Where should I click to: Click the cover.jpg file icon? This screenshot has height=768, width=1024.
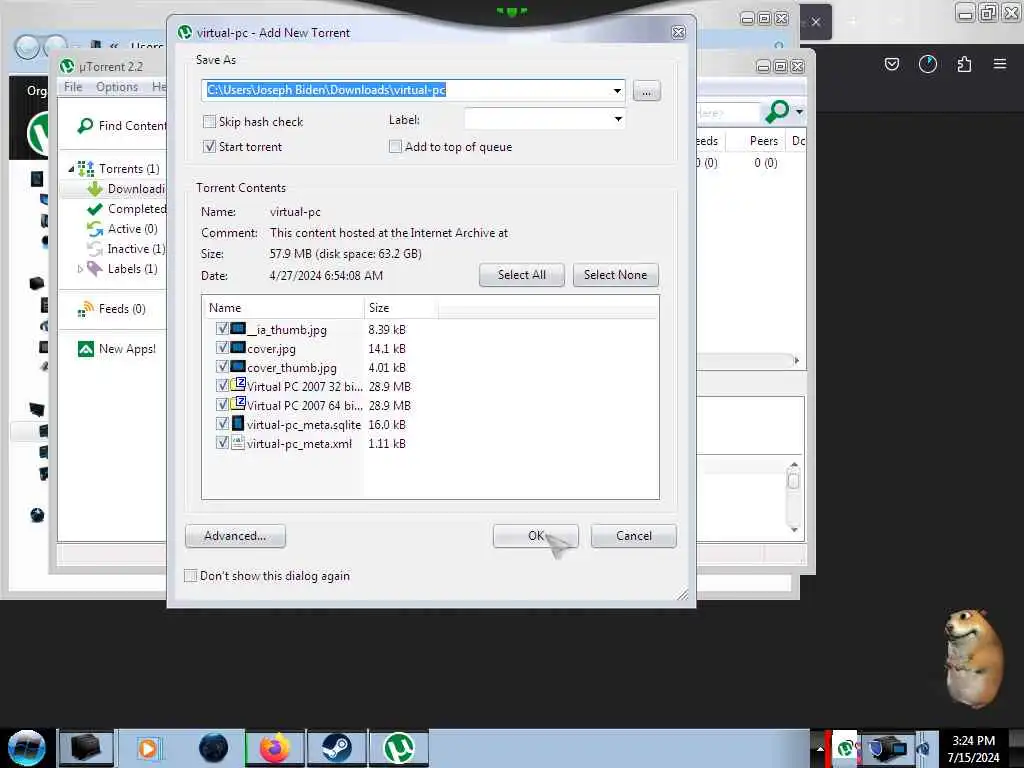(238, 347)
